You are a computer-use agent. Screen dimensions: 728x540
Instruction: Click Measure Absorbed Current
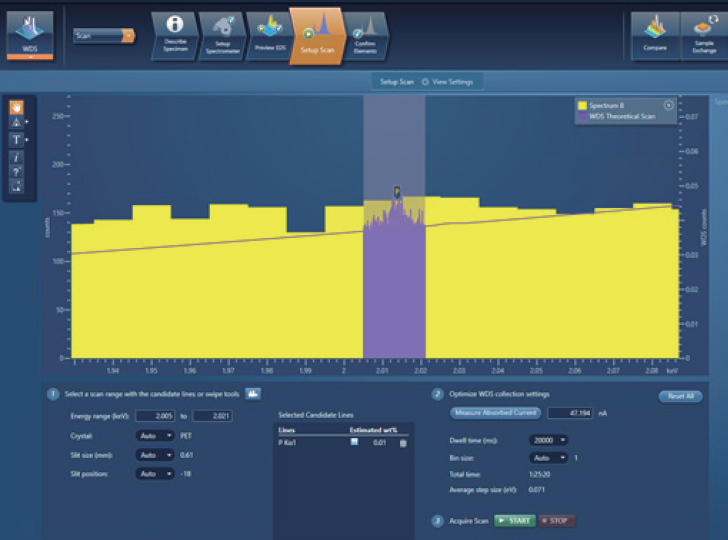pyautogui.click(x=497, y=412)
